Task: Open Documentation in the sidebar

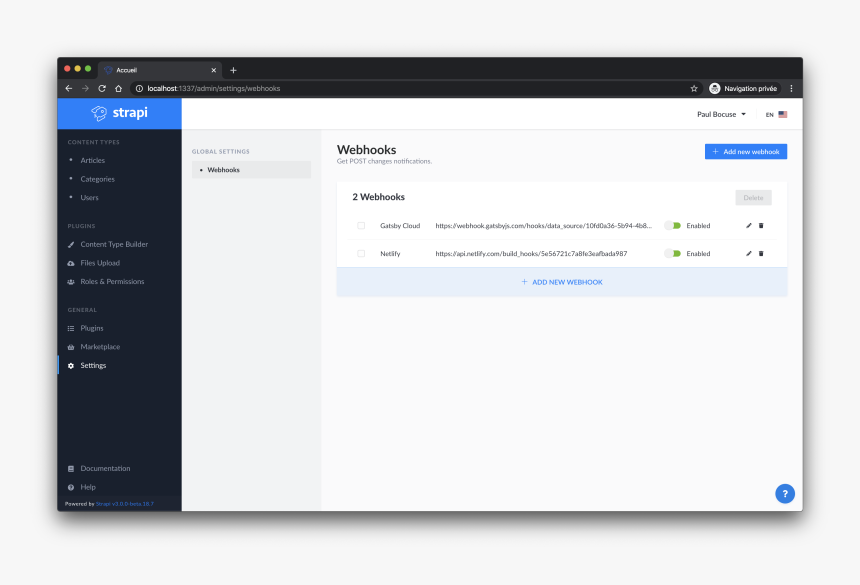Action: click(105, 468)
